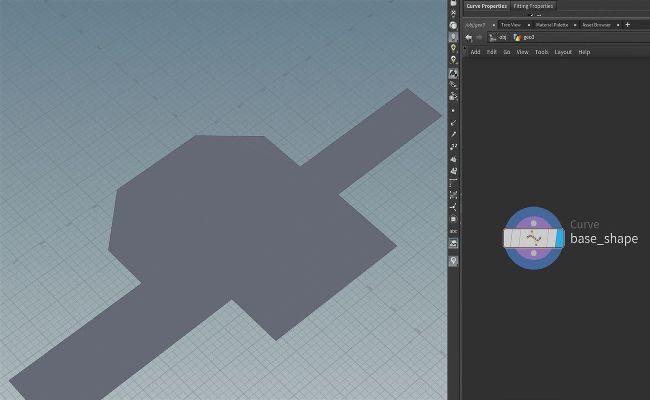Switch to the Curve Properties tab
This screenshot has height=400, width=650.
point(487,6)
